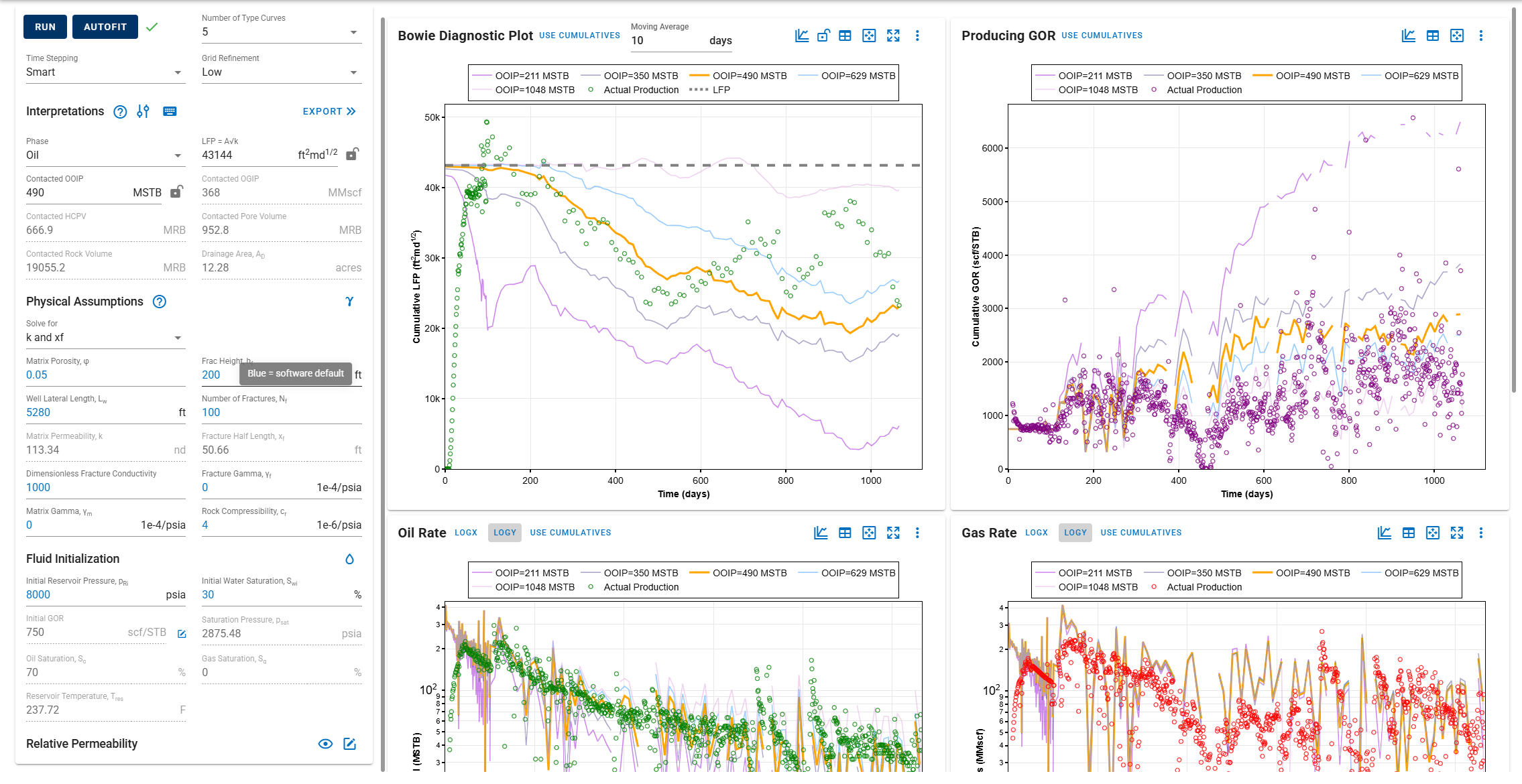Click Fluid Initialization droplet icon

tap(349, 559)
